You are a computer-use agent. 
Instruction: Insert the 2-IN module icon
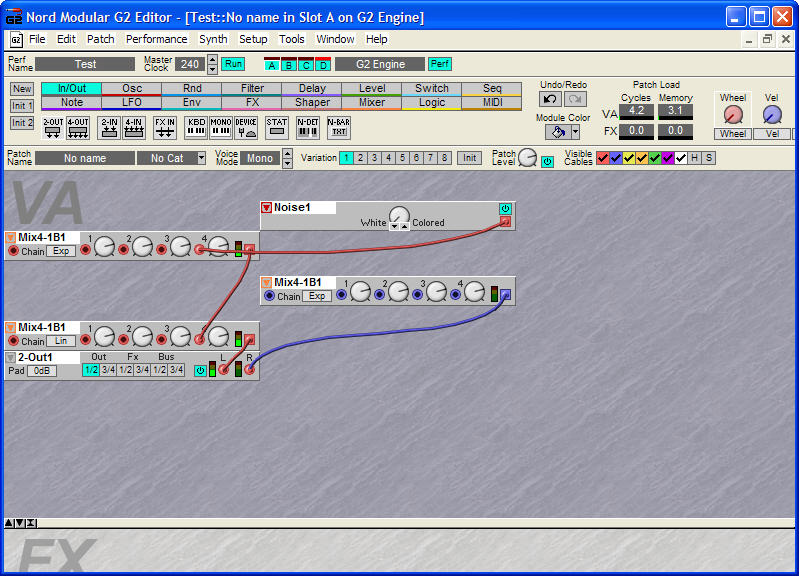coord(109,127)
